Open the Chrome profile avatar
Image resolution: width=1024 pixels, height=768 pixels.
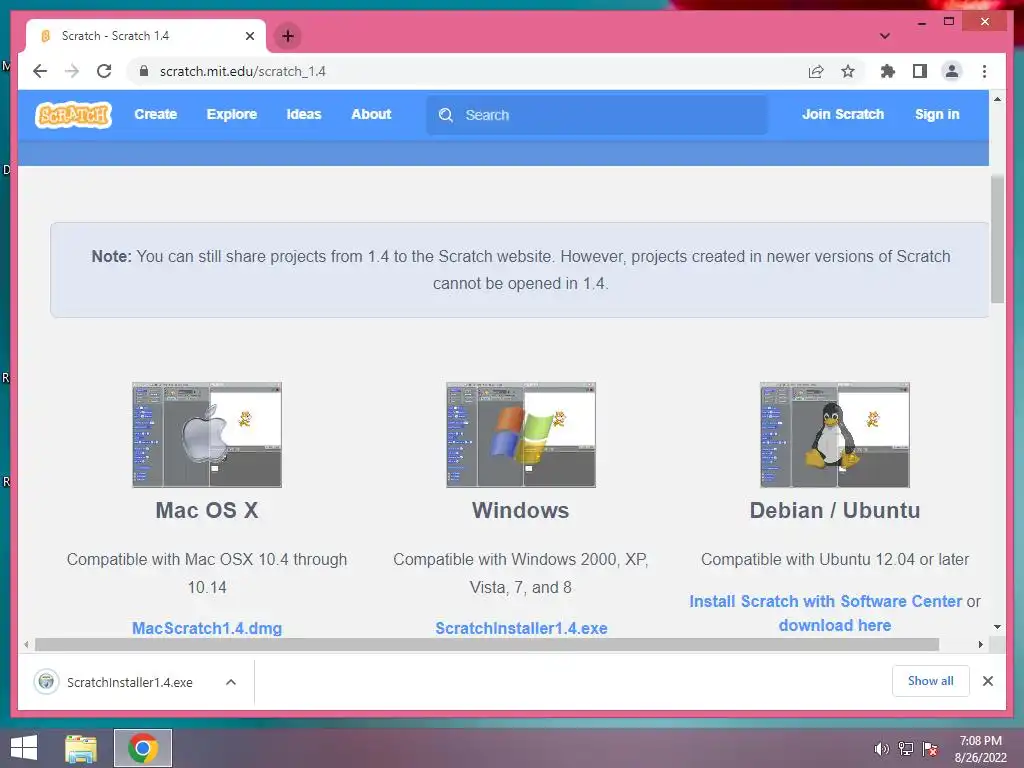pos(952,71)
